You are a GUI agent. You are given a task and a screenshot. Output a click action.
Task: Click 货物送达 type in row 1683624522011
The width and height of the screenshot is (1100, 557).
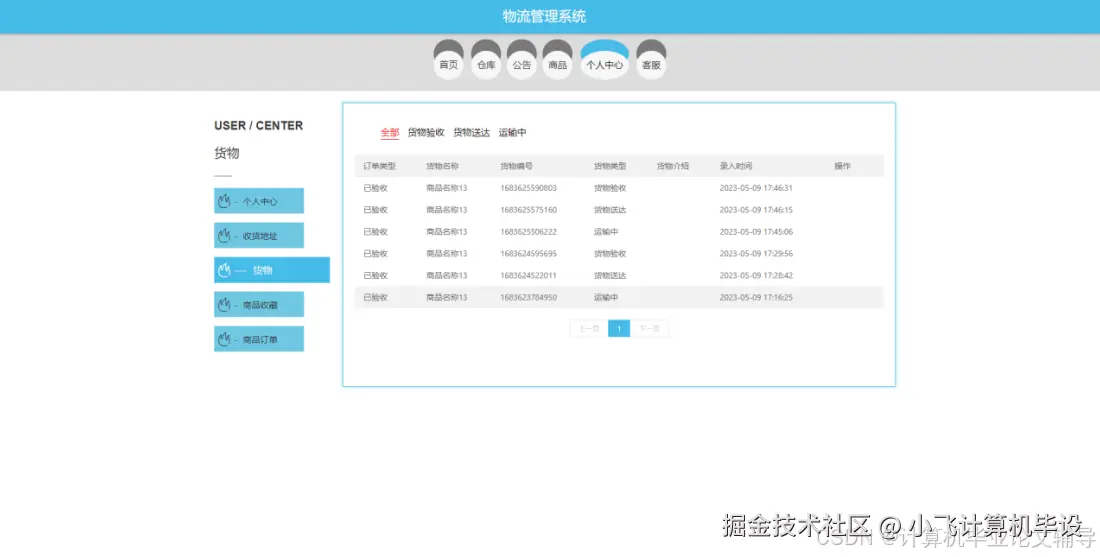(610, 275)
